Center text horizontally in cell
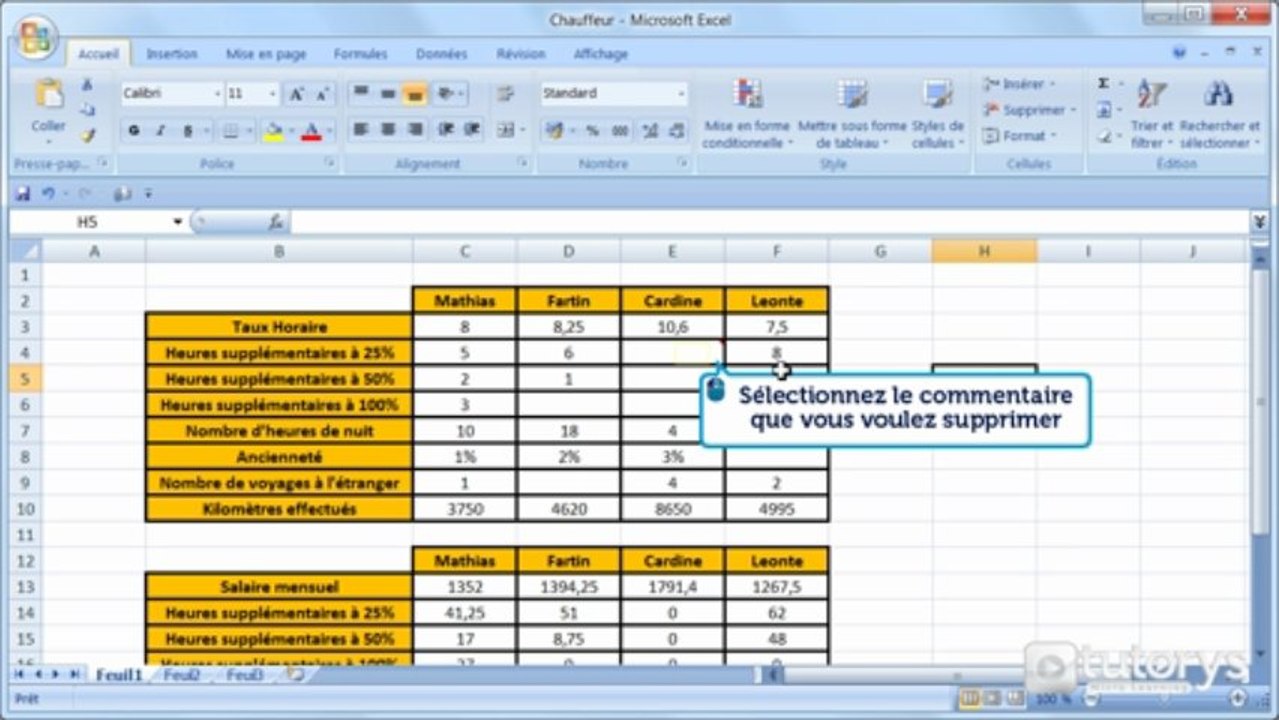 point(388,130)
